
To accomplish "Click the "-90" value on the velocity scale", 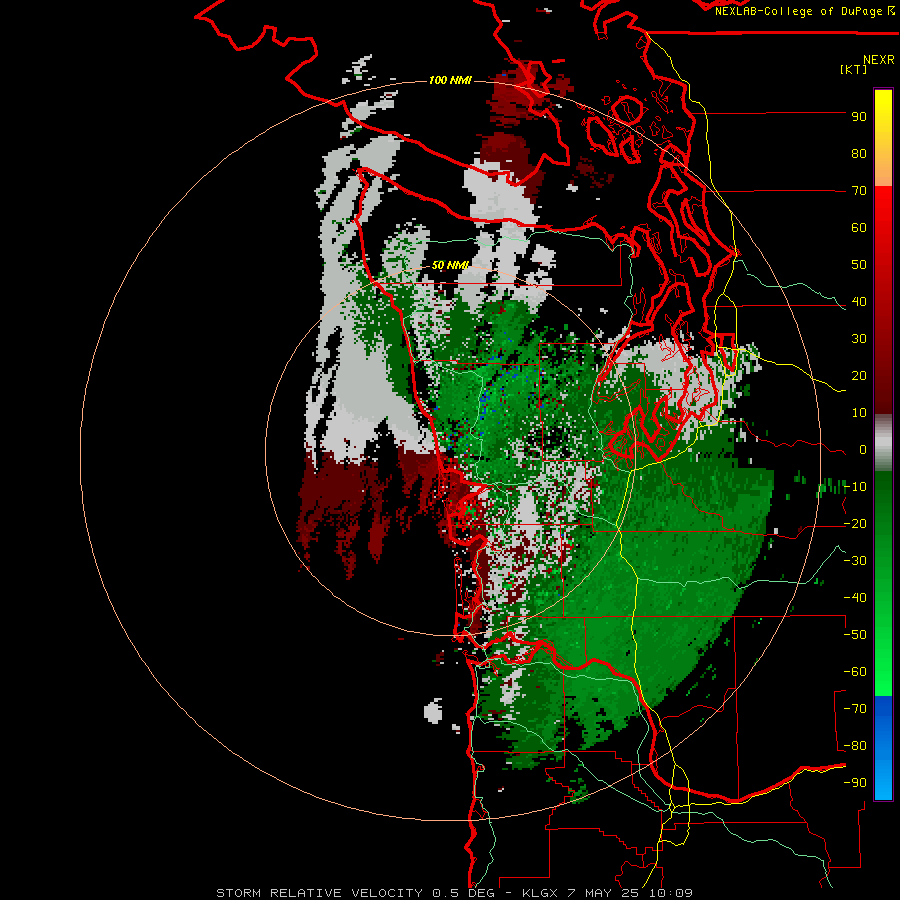I will point(855,783).
